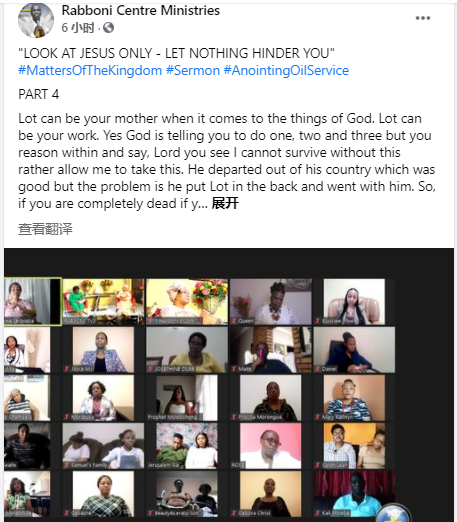457x522 pixels.
Task: Open the #MattersOfTheKingdom hashtag
Action: (90, 70)
